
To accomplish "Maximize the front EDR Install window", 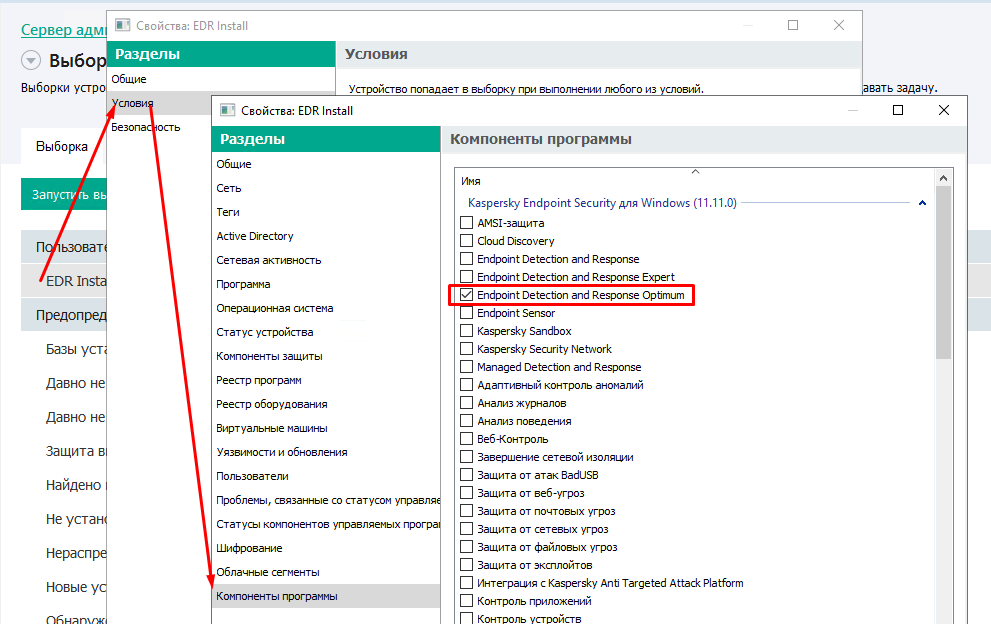I will tap(897, 110).
